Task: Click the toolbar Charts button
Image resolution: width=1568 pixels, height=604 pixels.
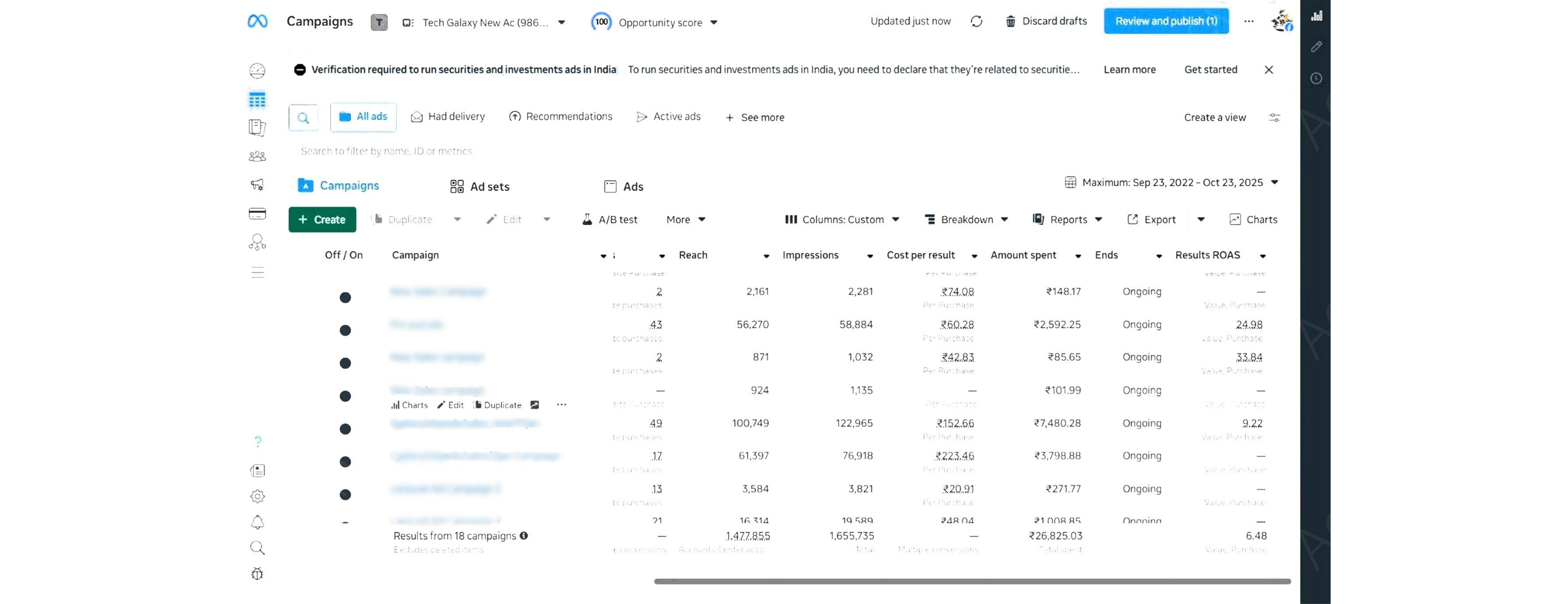Action: [x=1253, y=220]
